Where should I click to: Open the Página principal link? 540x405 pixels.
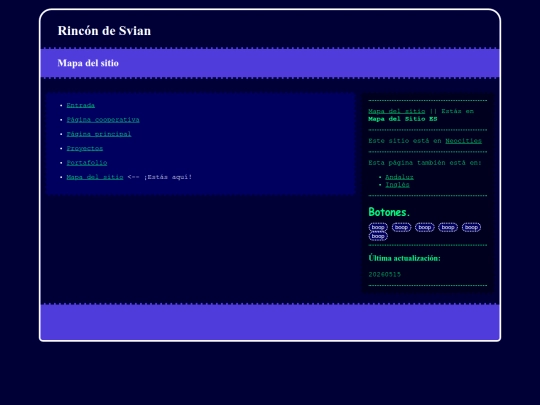[99, 134]
